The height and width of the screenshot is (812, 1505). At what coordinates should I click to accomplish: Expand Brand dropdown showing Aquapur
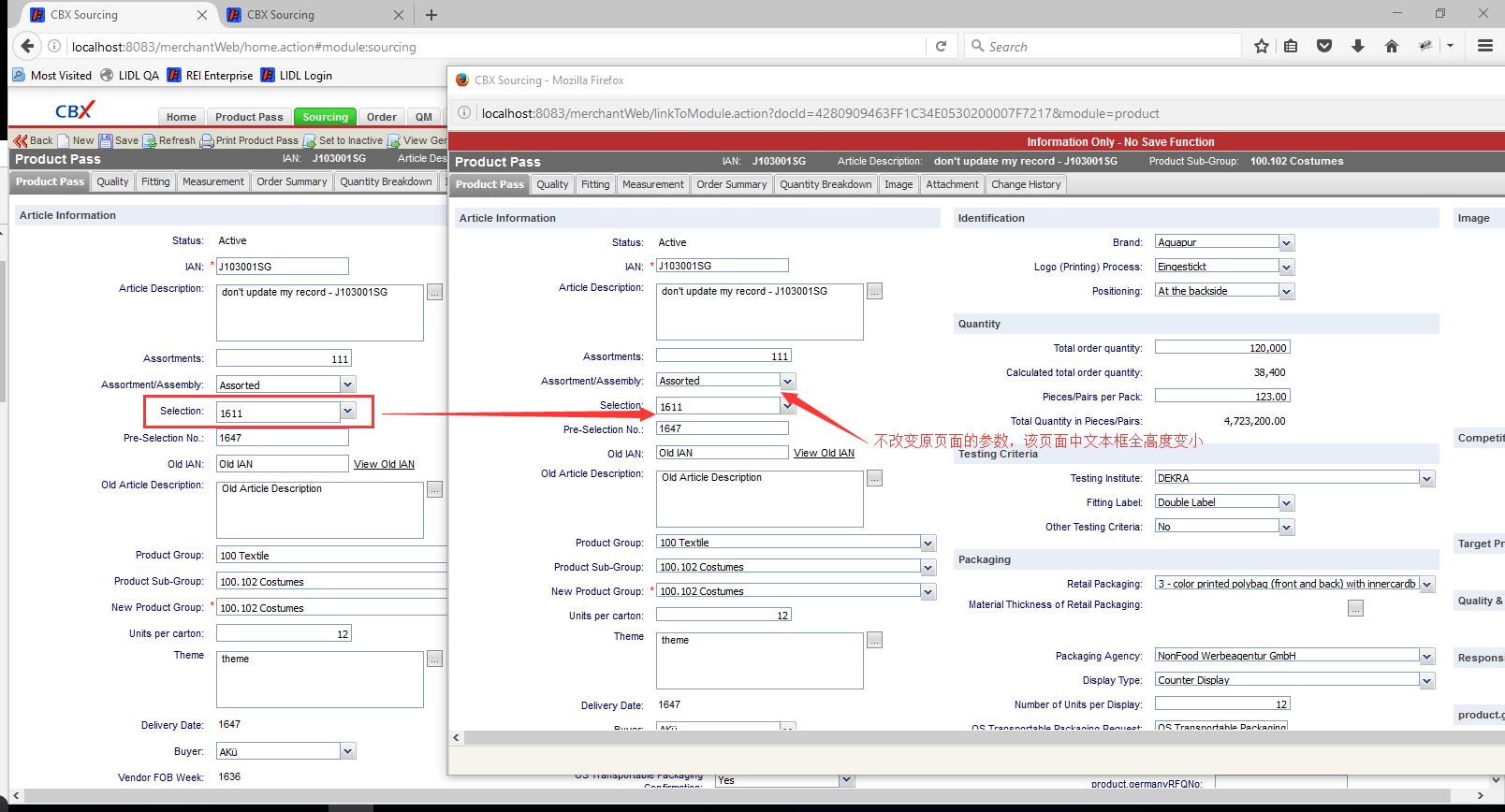1287,242
